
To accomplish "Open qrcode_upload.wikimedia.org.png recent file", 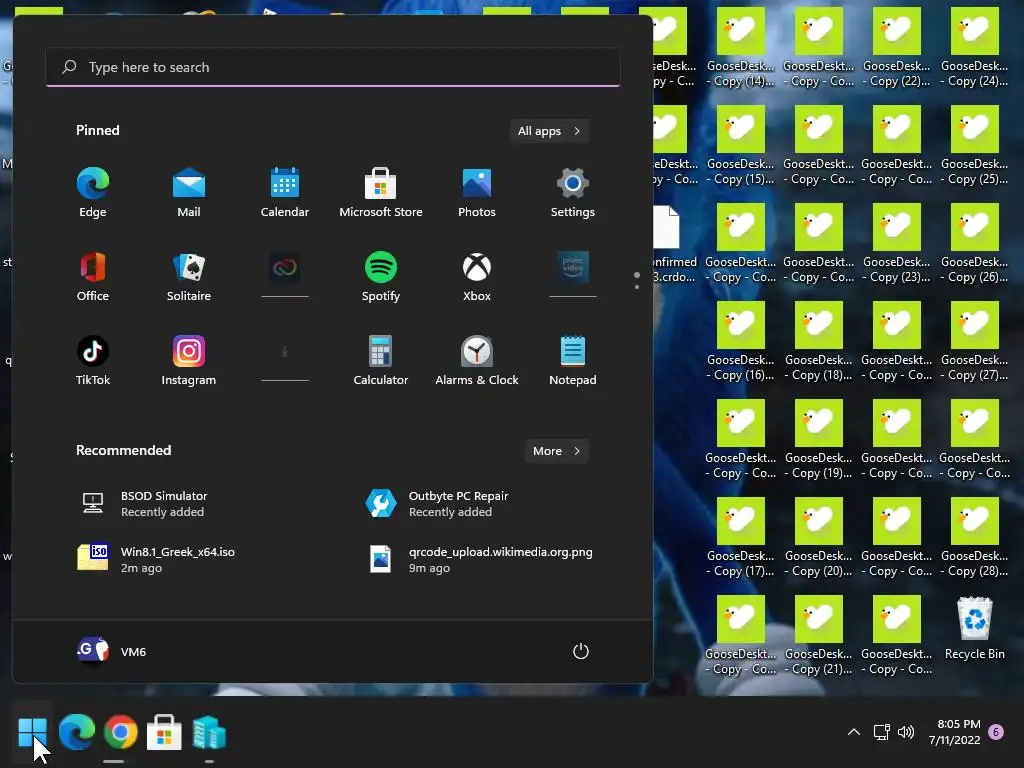I will [483, 560].
